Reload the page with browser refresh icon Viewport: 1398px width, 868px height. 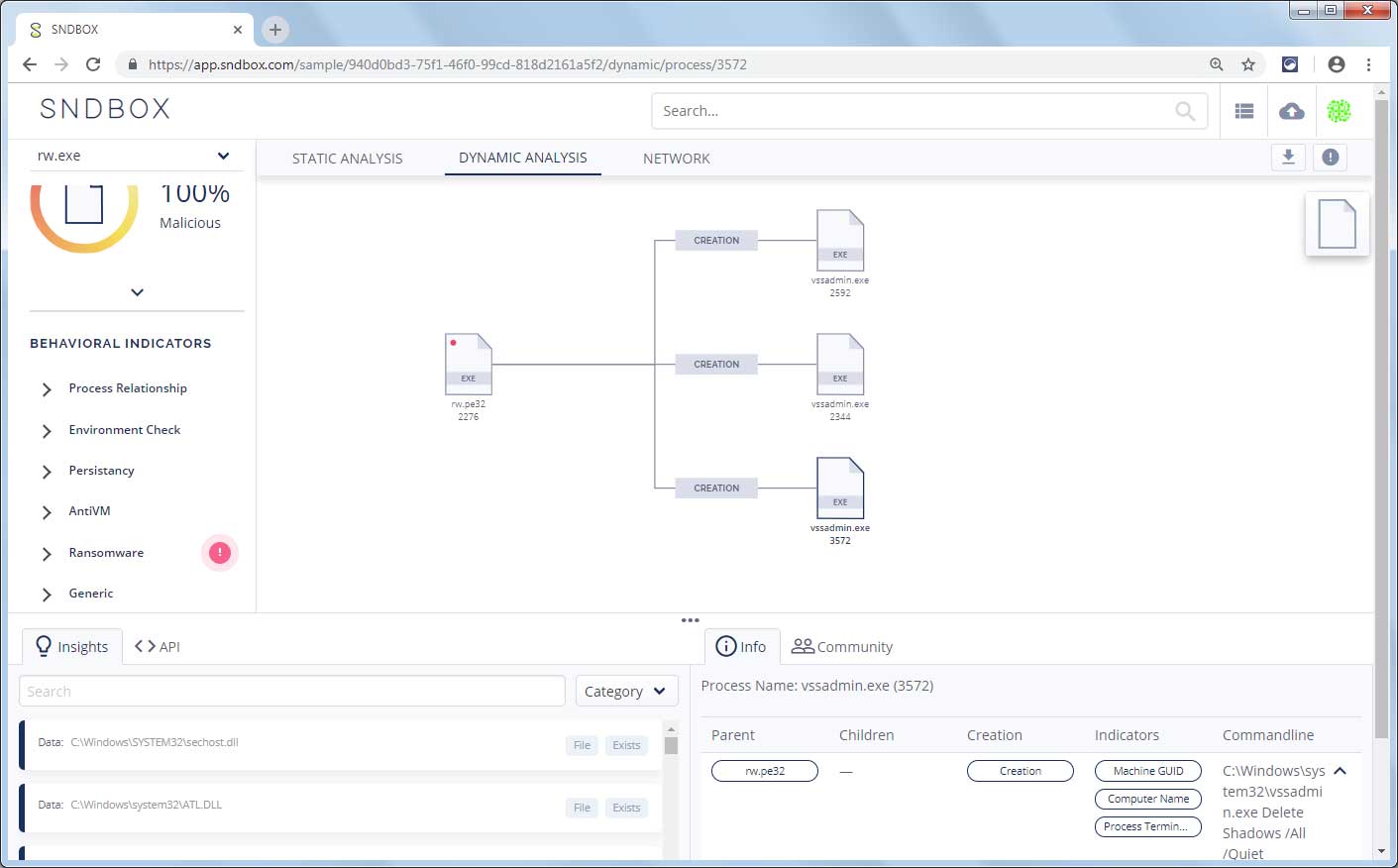[x=93, y=64]
